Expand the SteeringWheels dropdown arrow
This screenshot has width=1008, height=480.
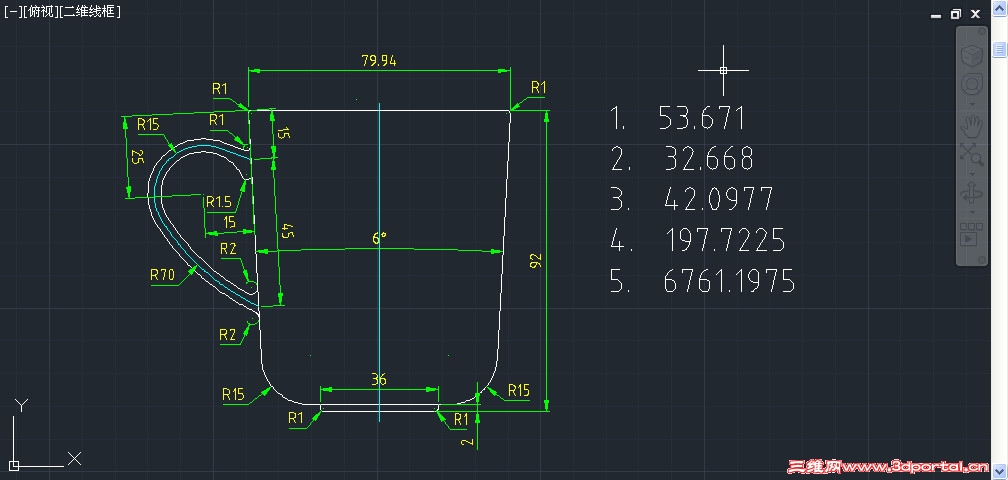point(971,103)
